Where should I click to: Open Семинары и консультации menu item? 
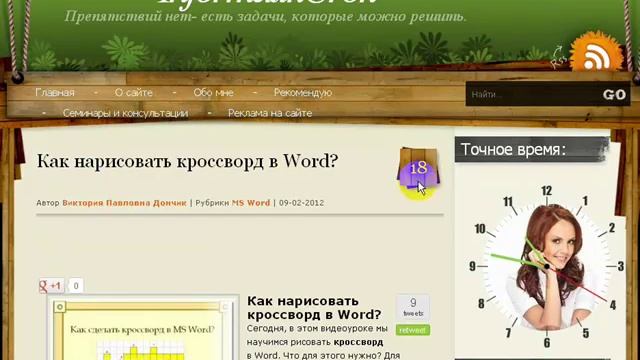[126, 113]
